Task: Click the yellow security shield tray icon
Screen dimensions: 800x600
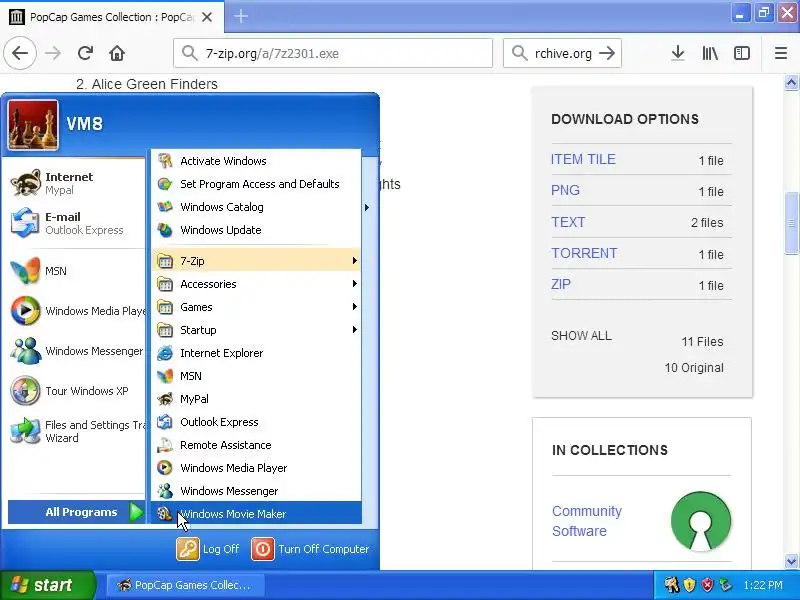Action: pyautogui.click(x=689, y=585)
